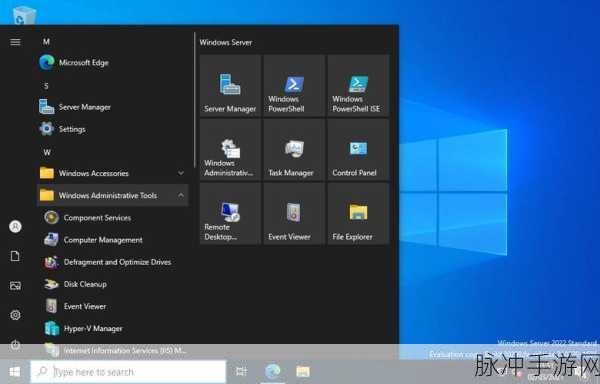
Task: Click the Windows Server tile group title
Action: [226, 42]
